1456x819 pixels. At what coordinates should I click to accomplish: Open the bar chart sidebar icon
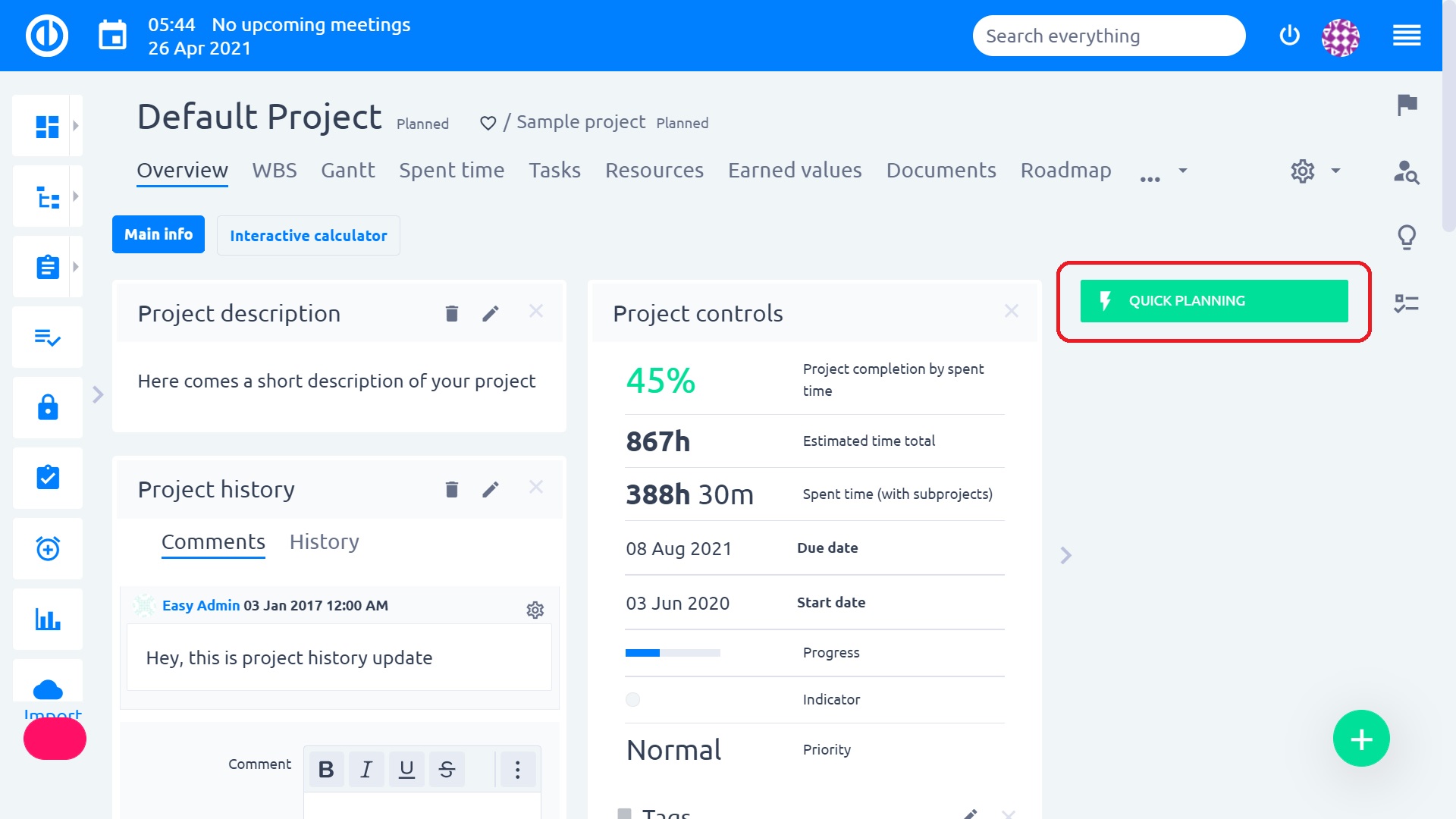(48, 619)
